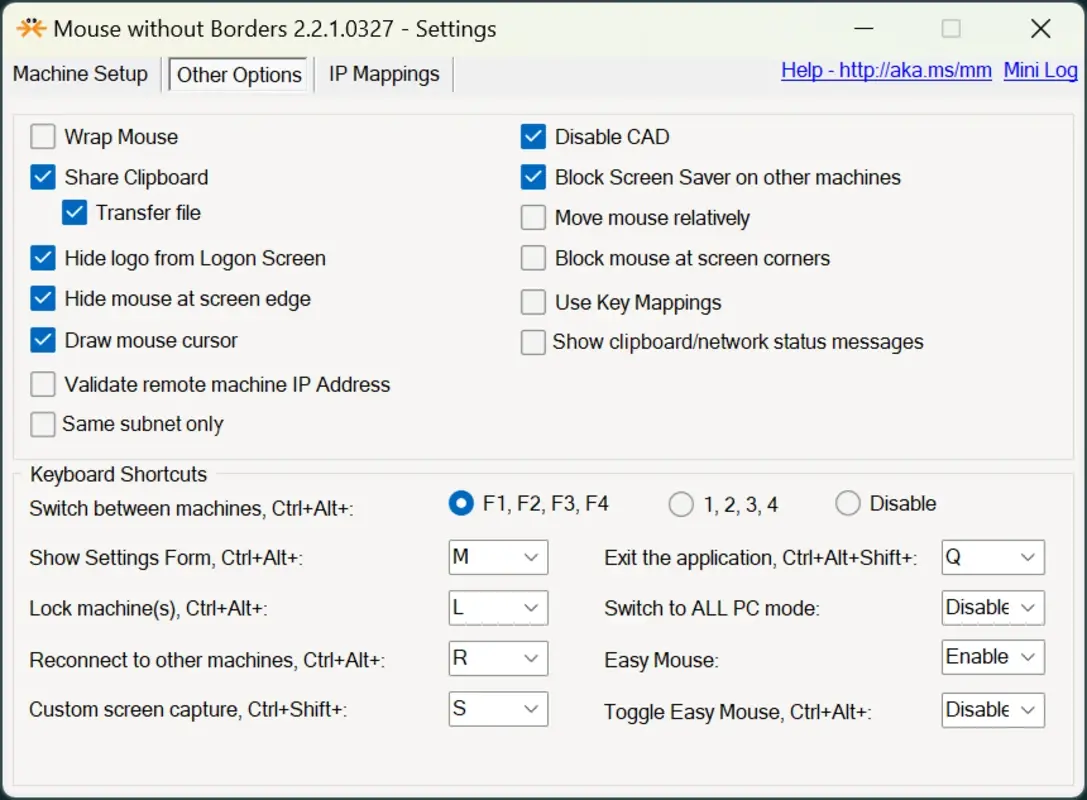Open the Help aka.ms/mm link
This screenshot has width=1087, height=800.
coord(885,70)
